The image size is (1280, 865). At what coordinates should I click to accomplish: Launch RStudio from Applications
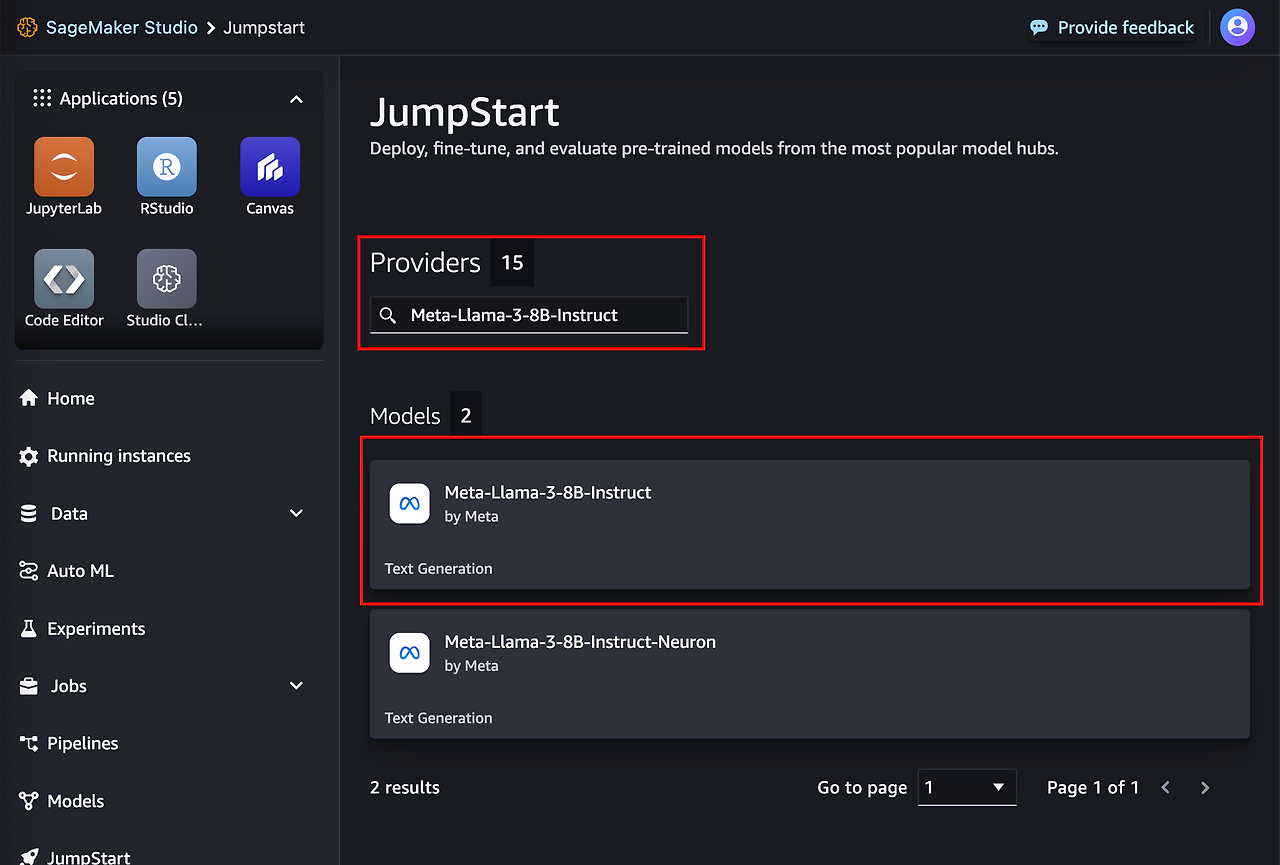point(167,167)
